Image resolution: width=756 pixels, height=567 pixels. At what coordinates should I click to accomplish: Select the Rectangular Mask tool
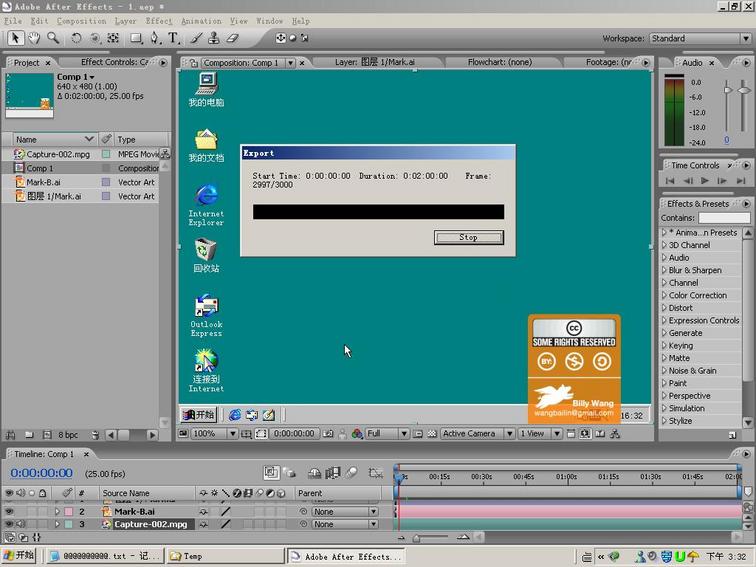click(x=136, y=38)
